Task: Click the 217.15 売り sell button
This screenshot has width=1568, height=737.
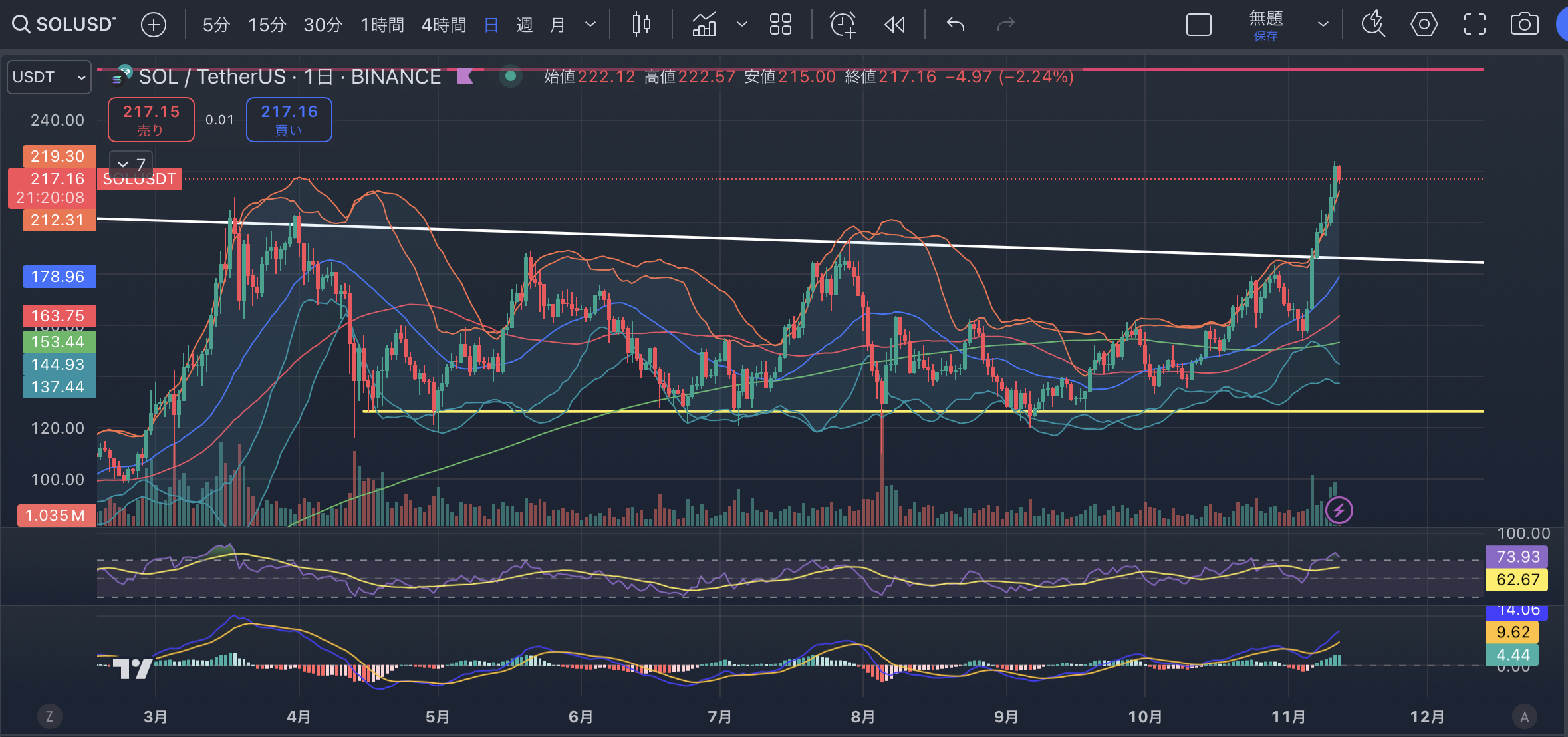Action: [x=151, y=120]
